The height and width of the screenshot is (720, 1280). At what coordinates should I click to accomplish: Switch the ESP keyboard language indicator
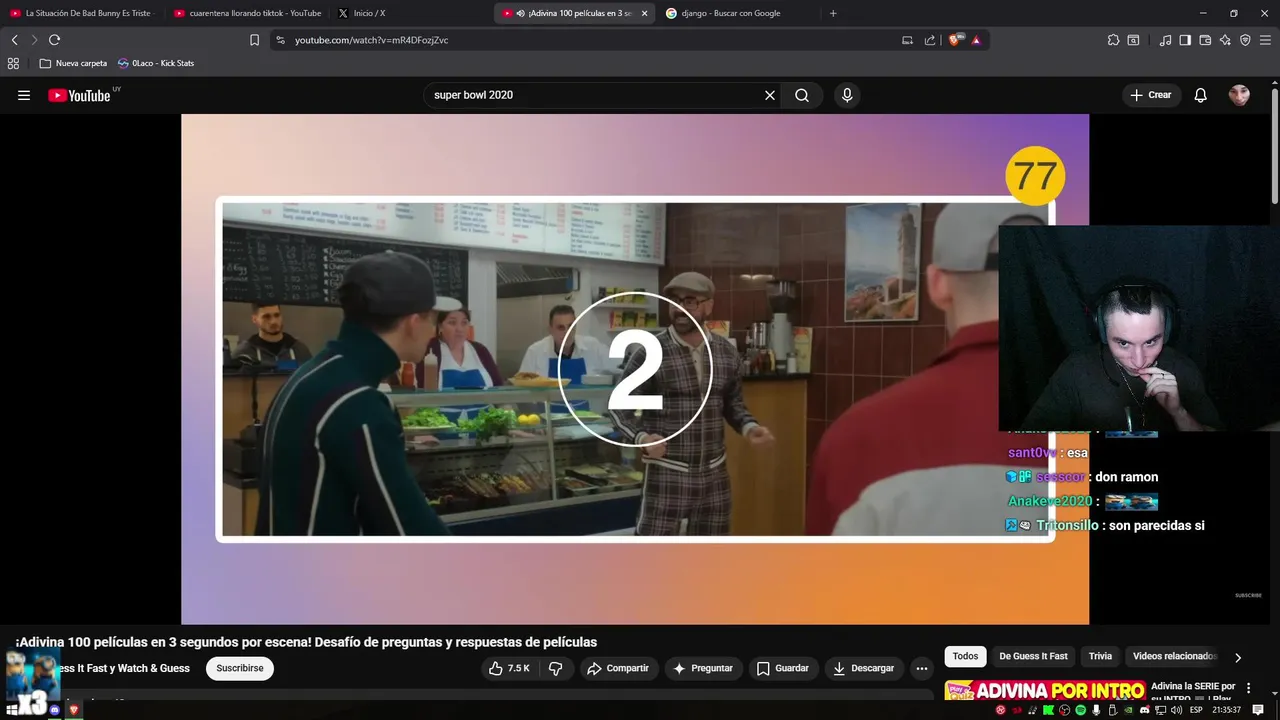(1196, 710)
